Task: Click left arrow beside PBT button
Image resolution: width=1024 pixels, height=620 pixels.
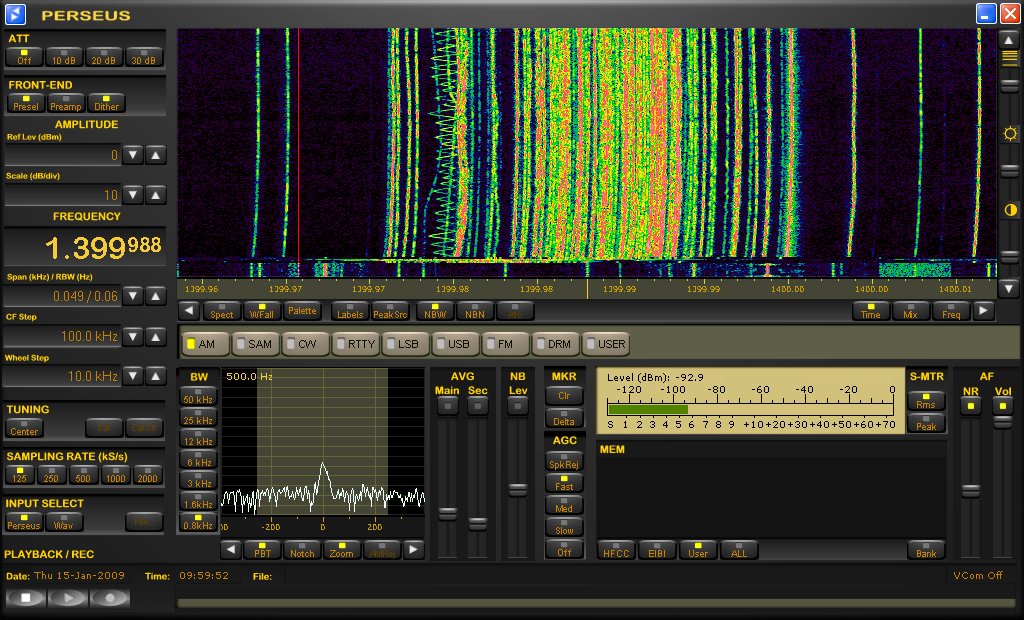Action: pos(231,549)
